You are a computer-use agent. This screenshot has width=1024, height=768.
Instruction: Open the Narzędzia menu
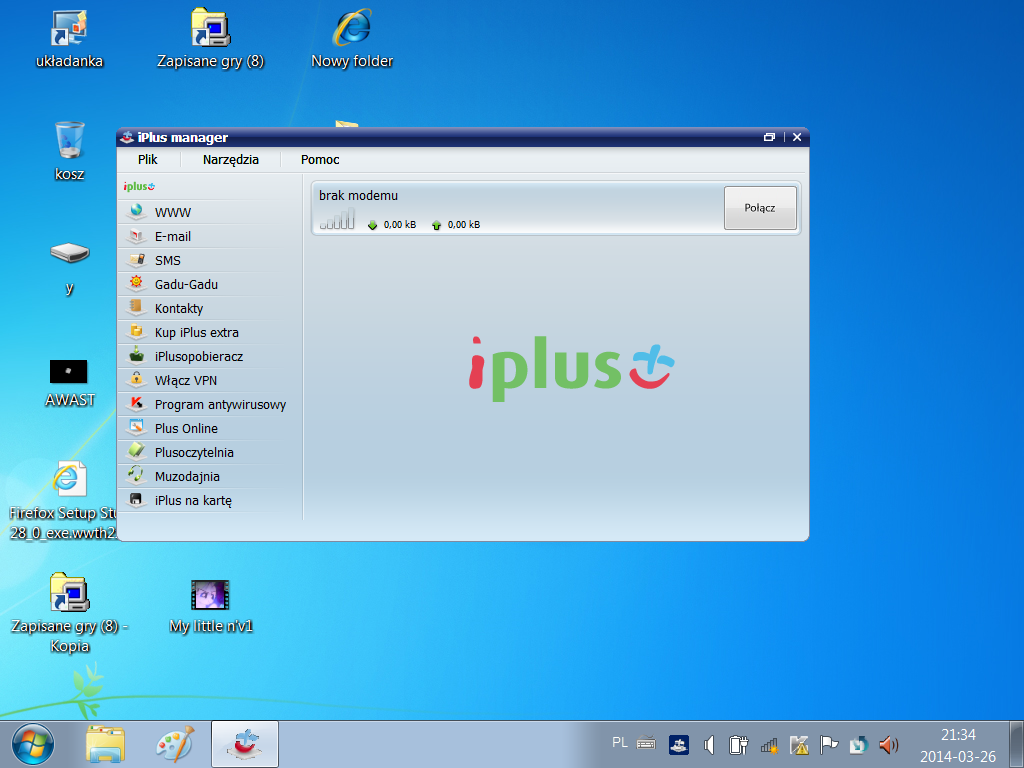coord(231,159)
